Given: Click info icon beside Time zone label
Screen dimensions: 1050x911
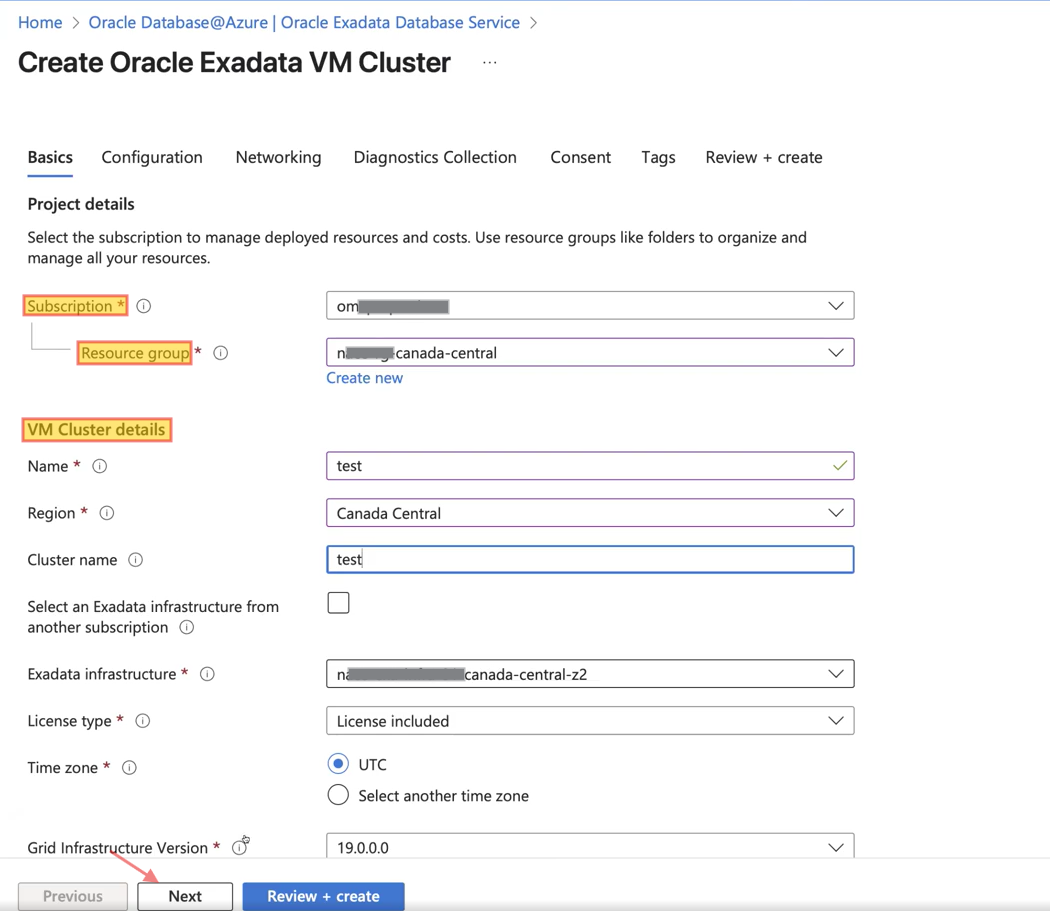Looking at the screenshot, I should (x=129, y=768).
